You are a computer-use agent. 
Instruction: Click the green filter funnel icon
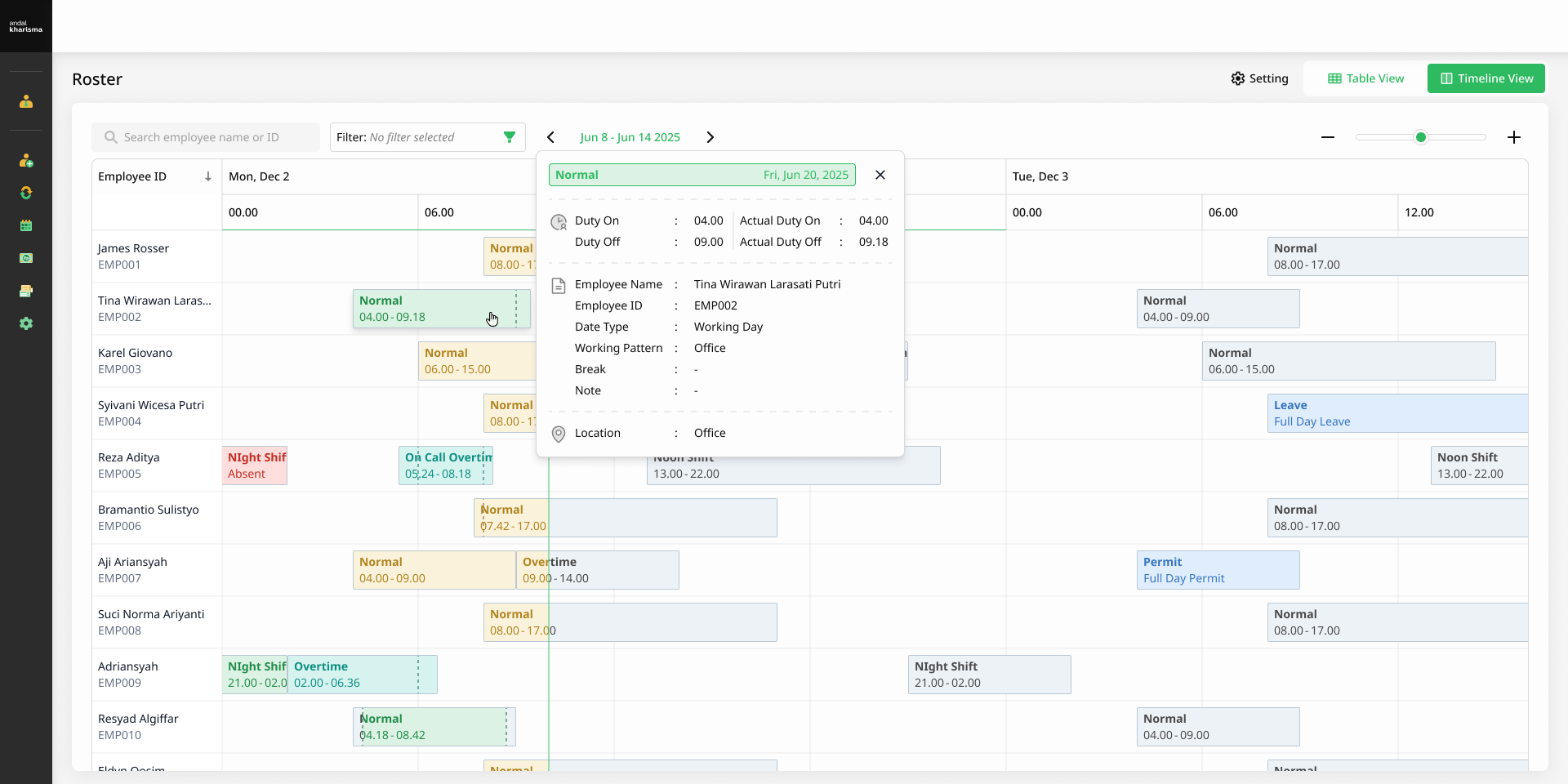coord(510,137)
